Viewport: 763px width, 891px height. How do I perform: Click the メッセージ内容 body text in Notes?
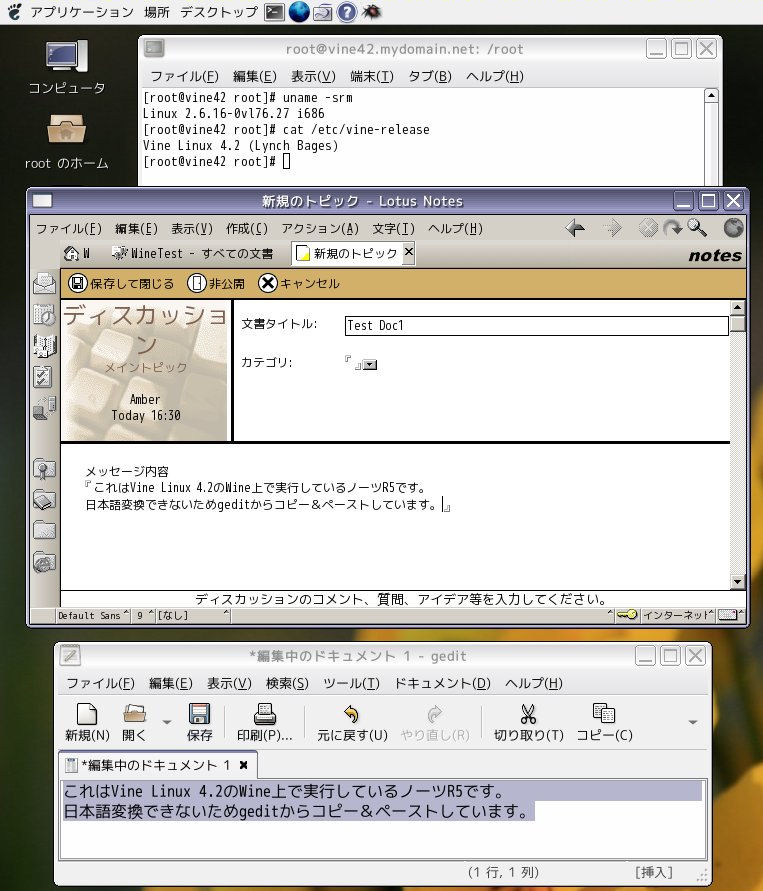127,471
